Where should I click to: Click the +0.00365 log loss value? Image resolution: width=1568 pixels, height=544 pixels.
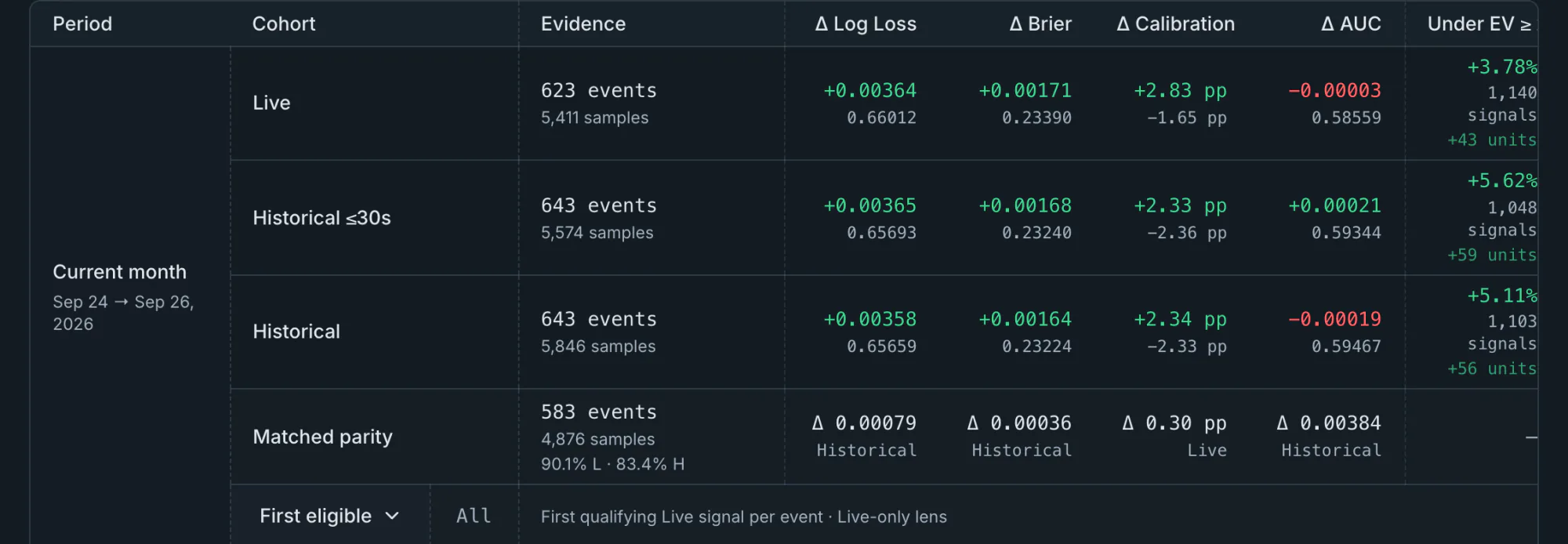pos(869,205)
